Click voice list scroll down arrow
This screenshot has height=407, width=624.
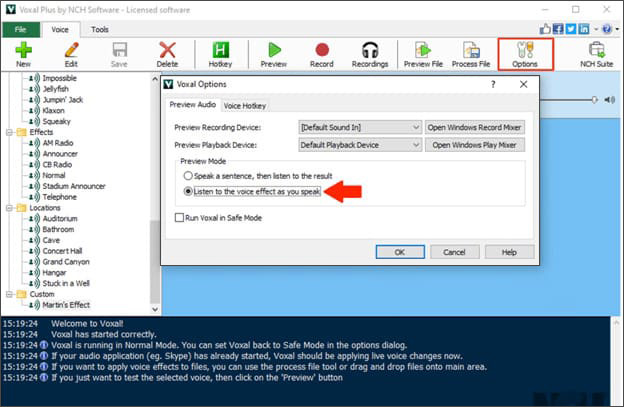coord(155,309)
